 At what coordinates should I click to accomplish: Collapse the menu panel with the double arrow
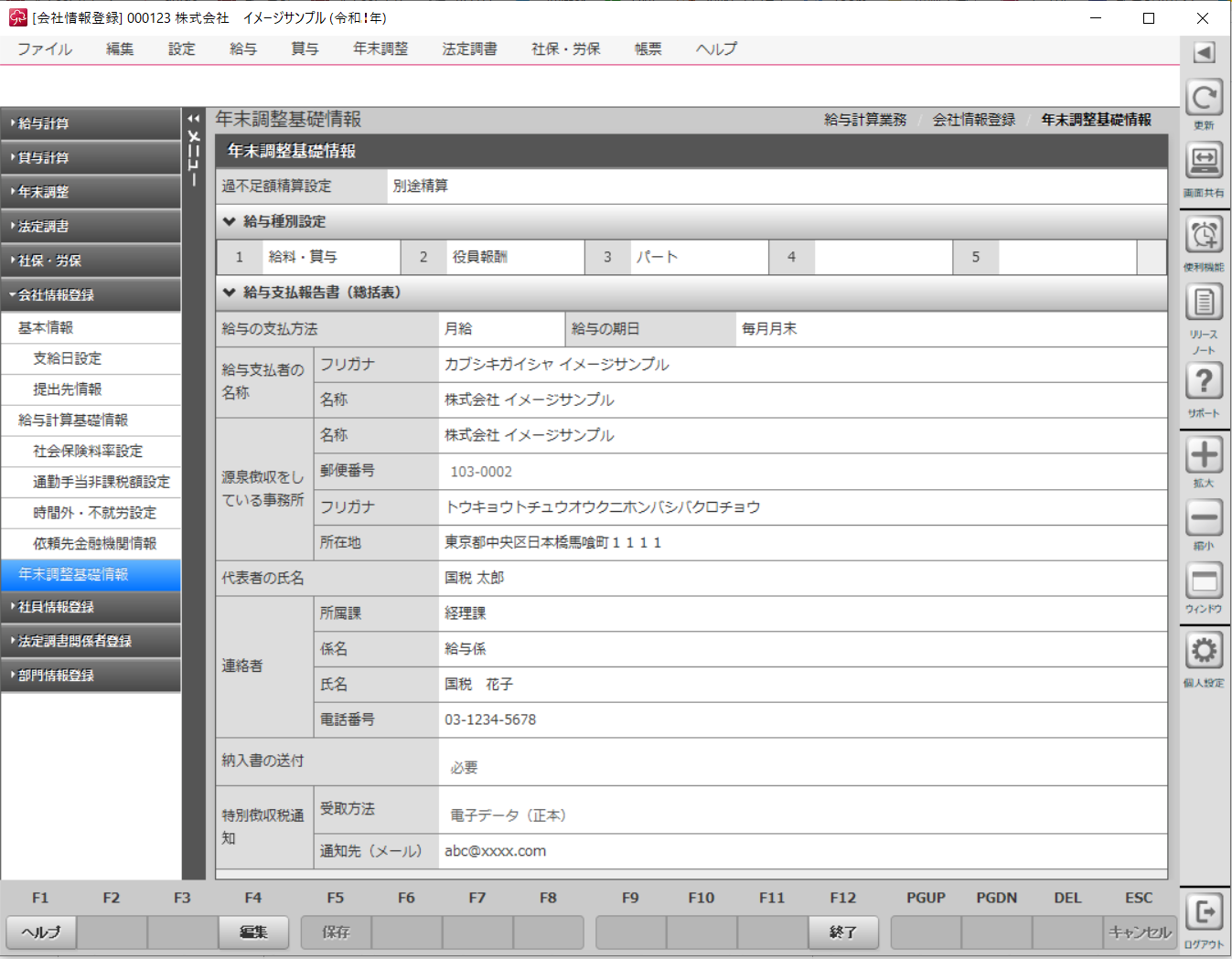(x=193, y=119)
